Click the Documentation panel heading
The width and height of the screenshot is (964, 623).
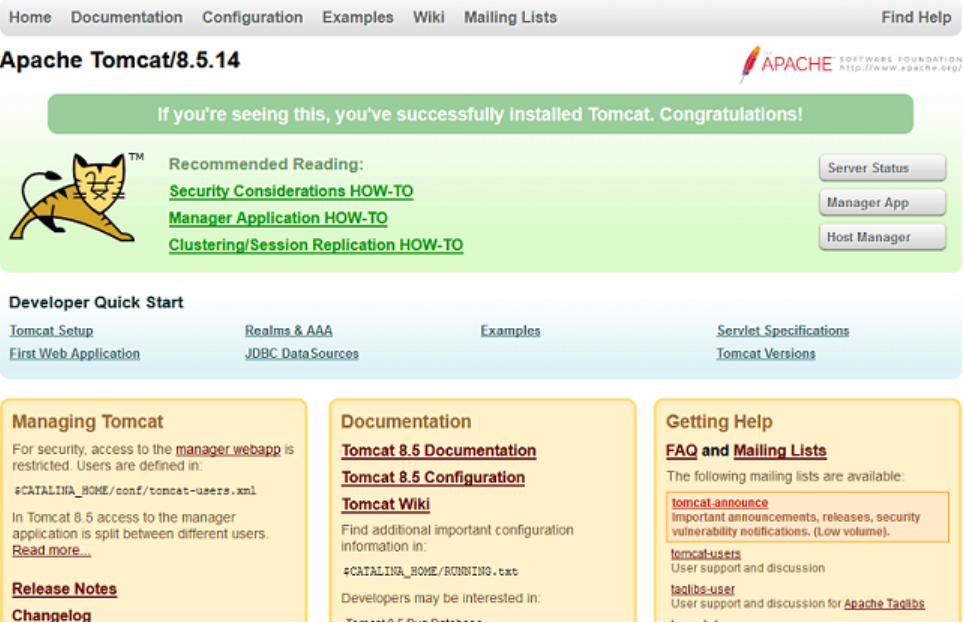click(406, 422)
